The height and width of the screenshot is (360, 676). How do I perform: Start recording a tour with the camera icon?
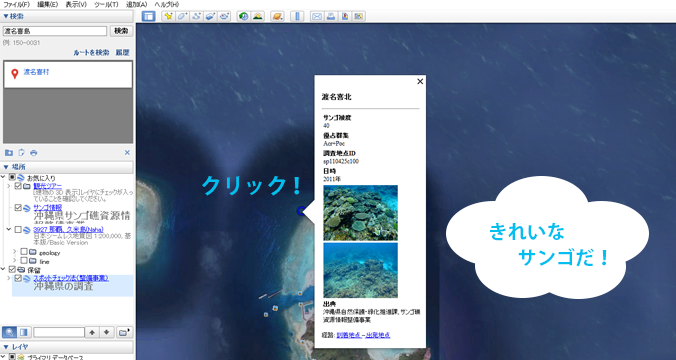224,16
